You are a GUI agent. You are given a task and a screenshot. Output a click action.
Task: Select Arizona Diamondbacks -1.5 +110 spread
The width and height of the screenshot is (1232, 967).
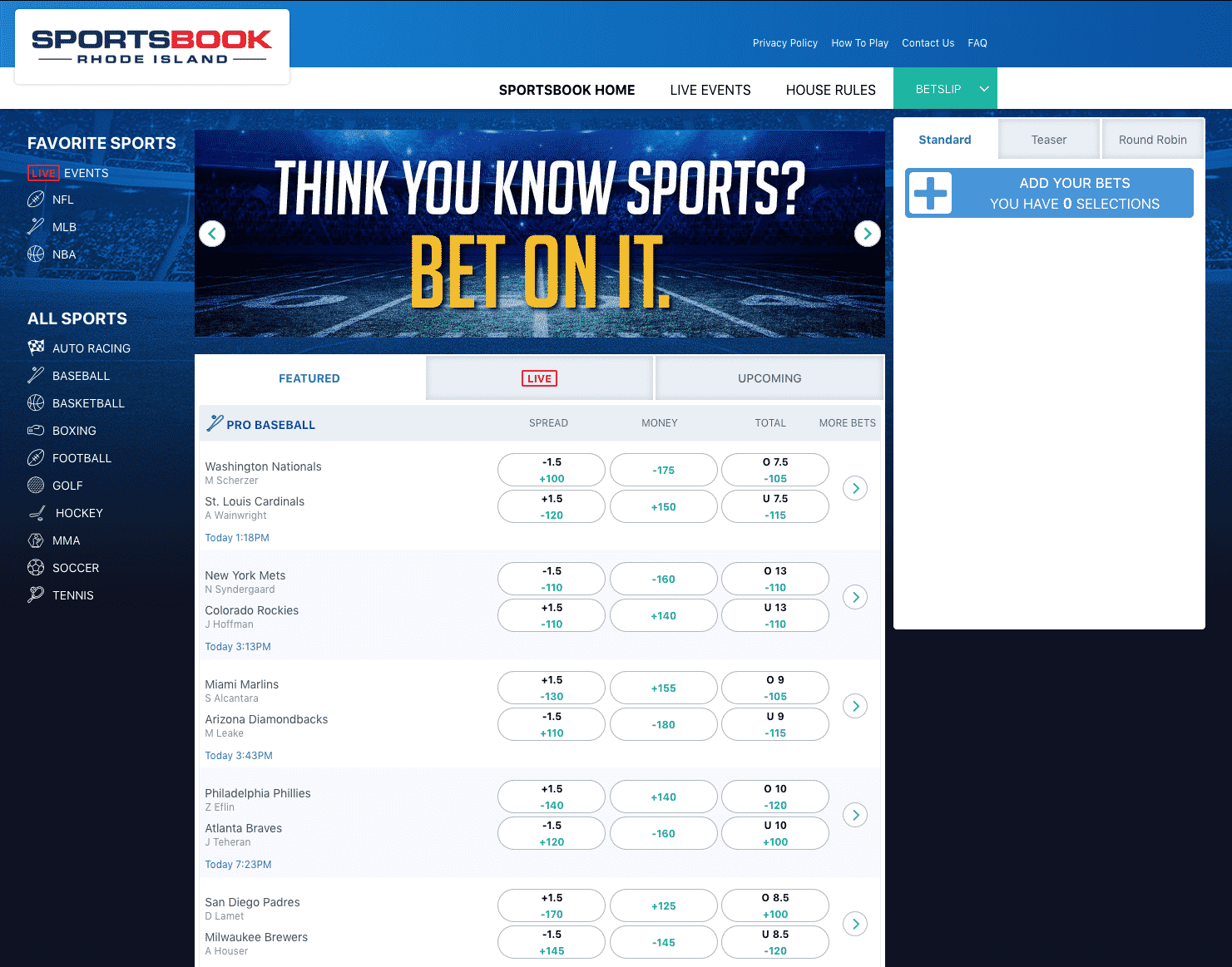[x=552, y=724]
